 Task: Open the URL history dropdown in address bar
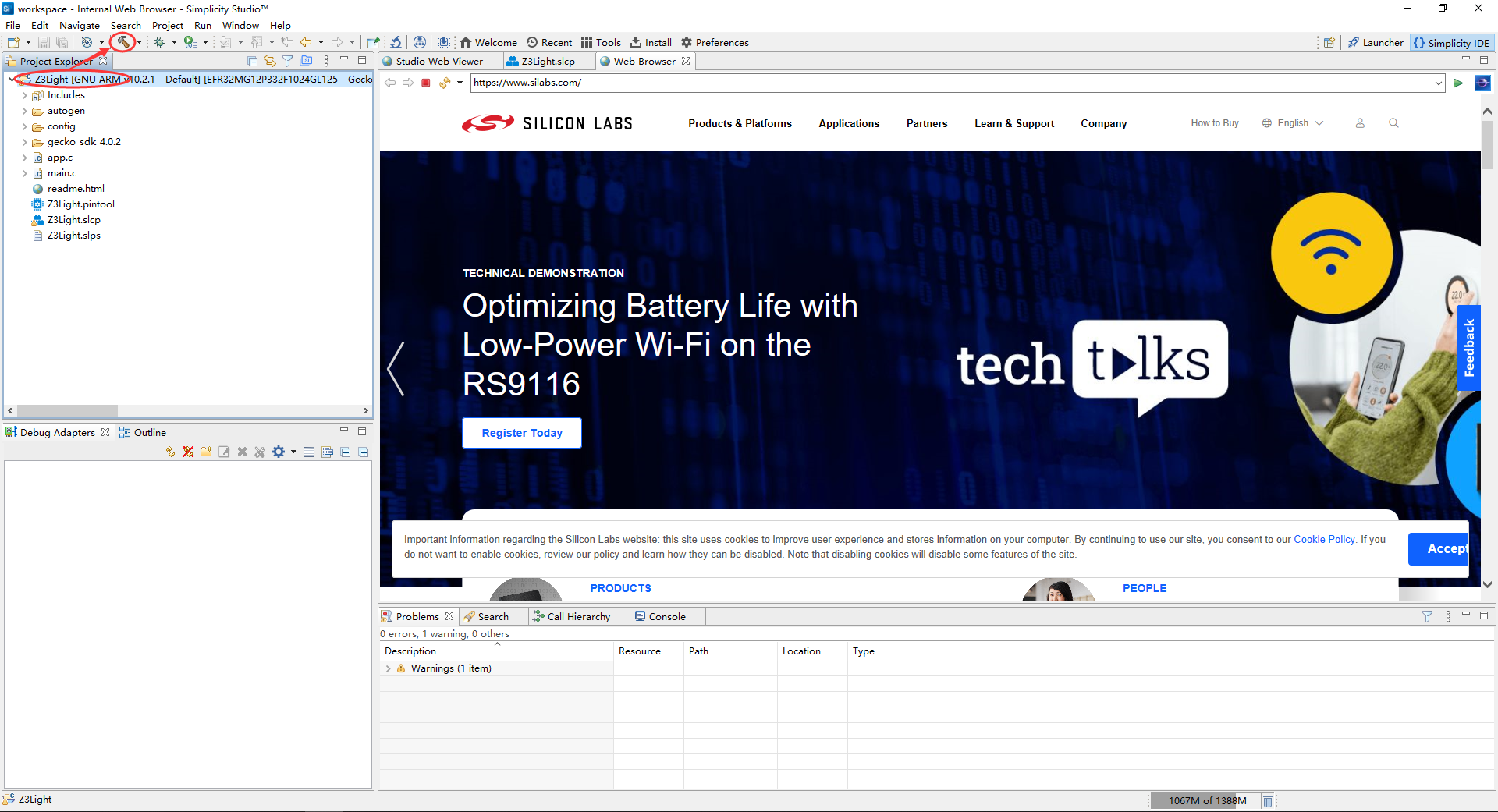1438,83
